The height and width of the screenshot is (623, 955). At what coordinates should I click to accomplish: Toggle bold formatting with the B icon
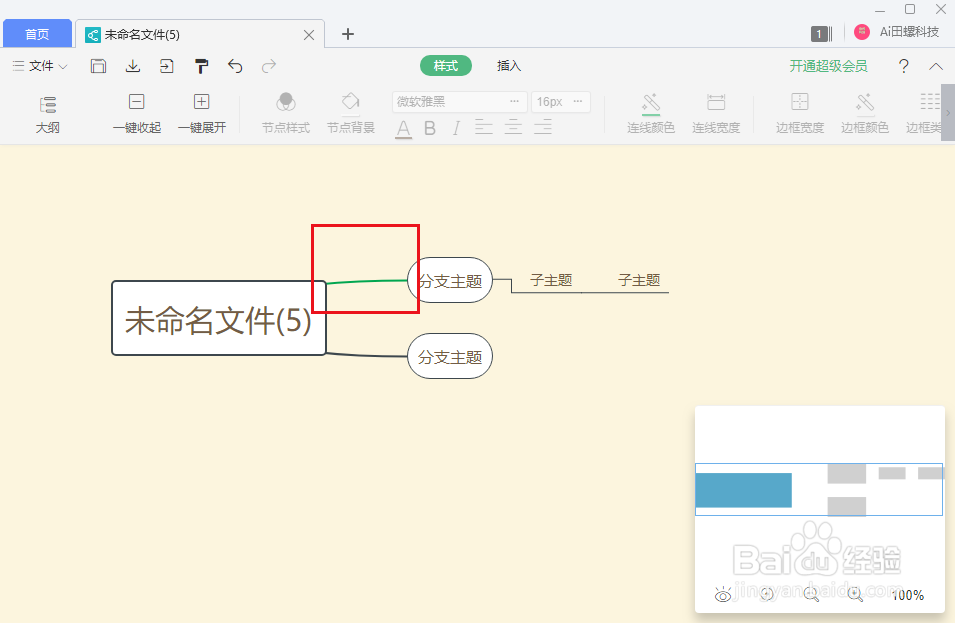(x=430, y=128)
